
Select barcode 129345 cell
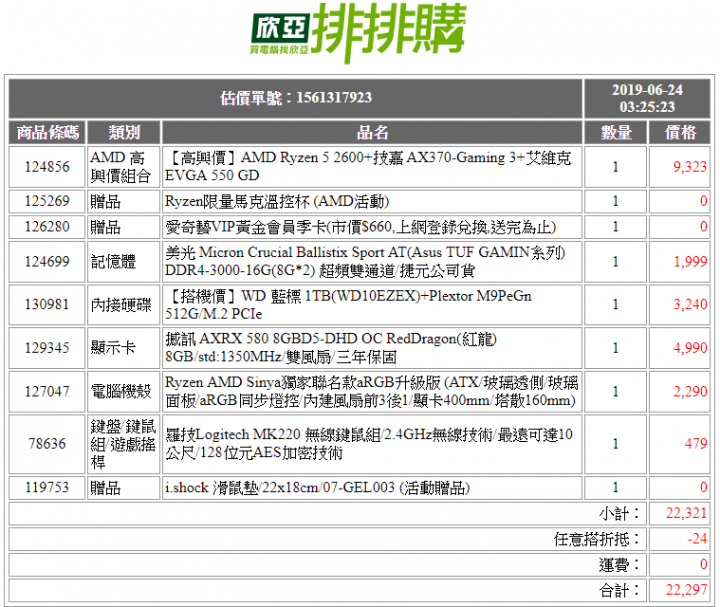pos(47,348)
